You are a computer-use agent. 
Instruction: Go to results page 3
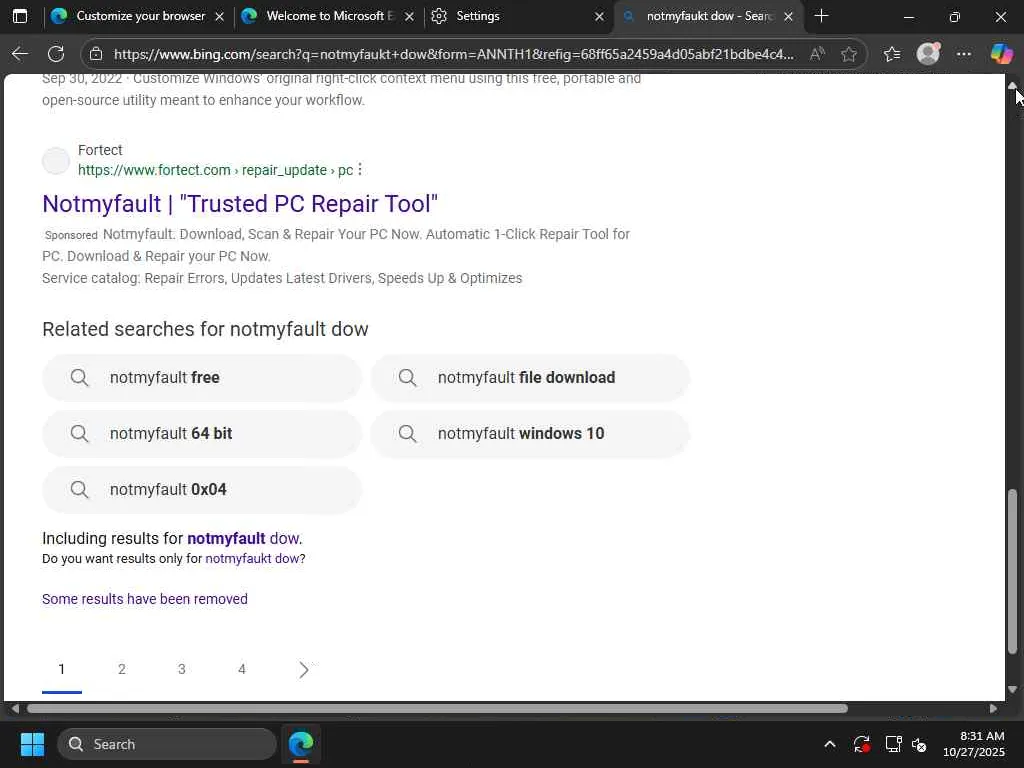[x=182, y=669]
